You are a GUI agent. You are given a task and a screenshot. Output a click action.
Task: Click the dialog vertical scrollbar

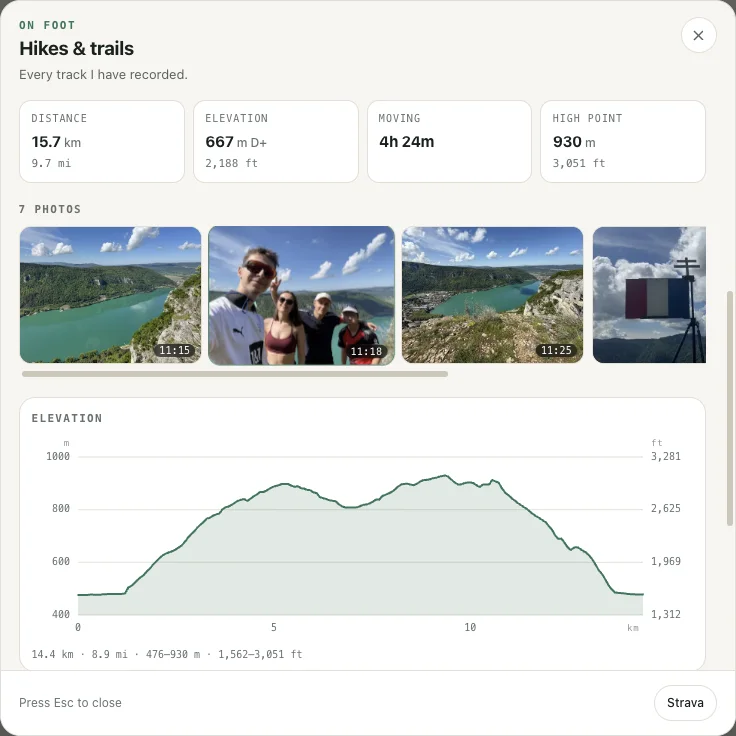coord(729,408)
